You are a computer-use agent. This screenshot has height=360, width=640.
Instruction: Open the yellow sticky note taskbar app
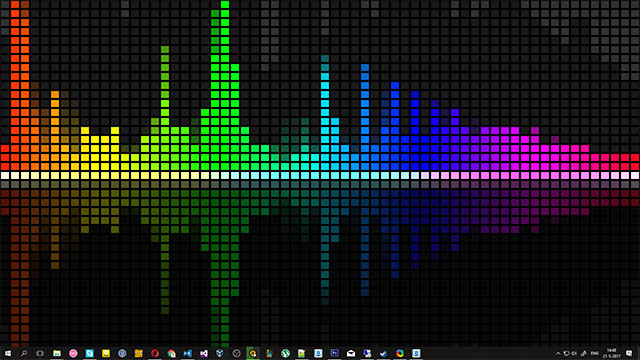pyautogui.click(x=106, y=353)
